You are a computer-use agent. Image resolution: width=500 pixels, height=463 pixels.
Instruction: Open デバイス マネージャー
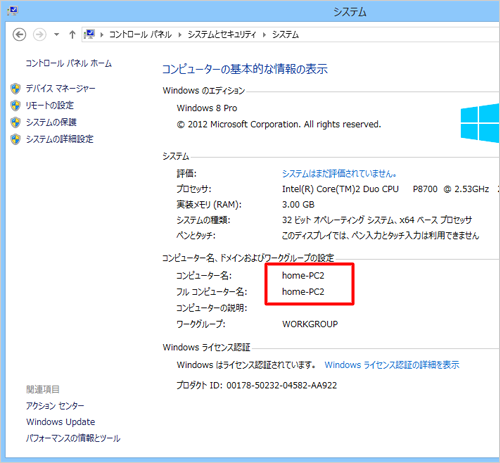pyautogui.click(x=60, y=88)
